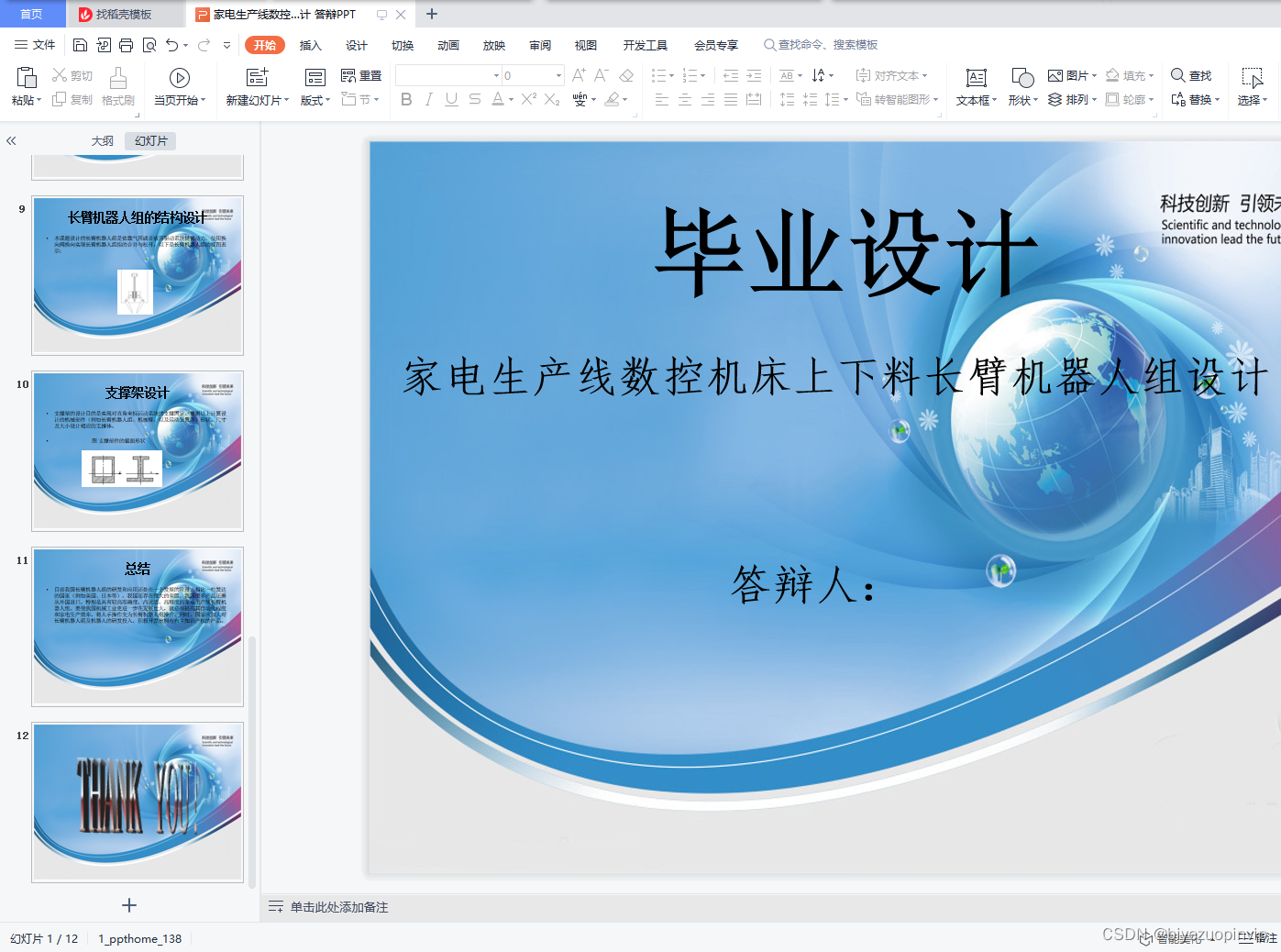
Task: Select slide 9 thumbnail 长臂机器人组的结构设计
Action: click(138, 275)
